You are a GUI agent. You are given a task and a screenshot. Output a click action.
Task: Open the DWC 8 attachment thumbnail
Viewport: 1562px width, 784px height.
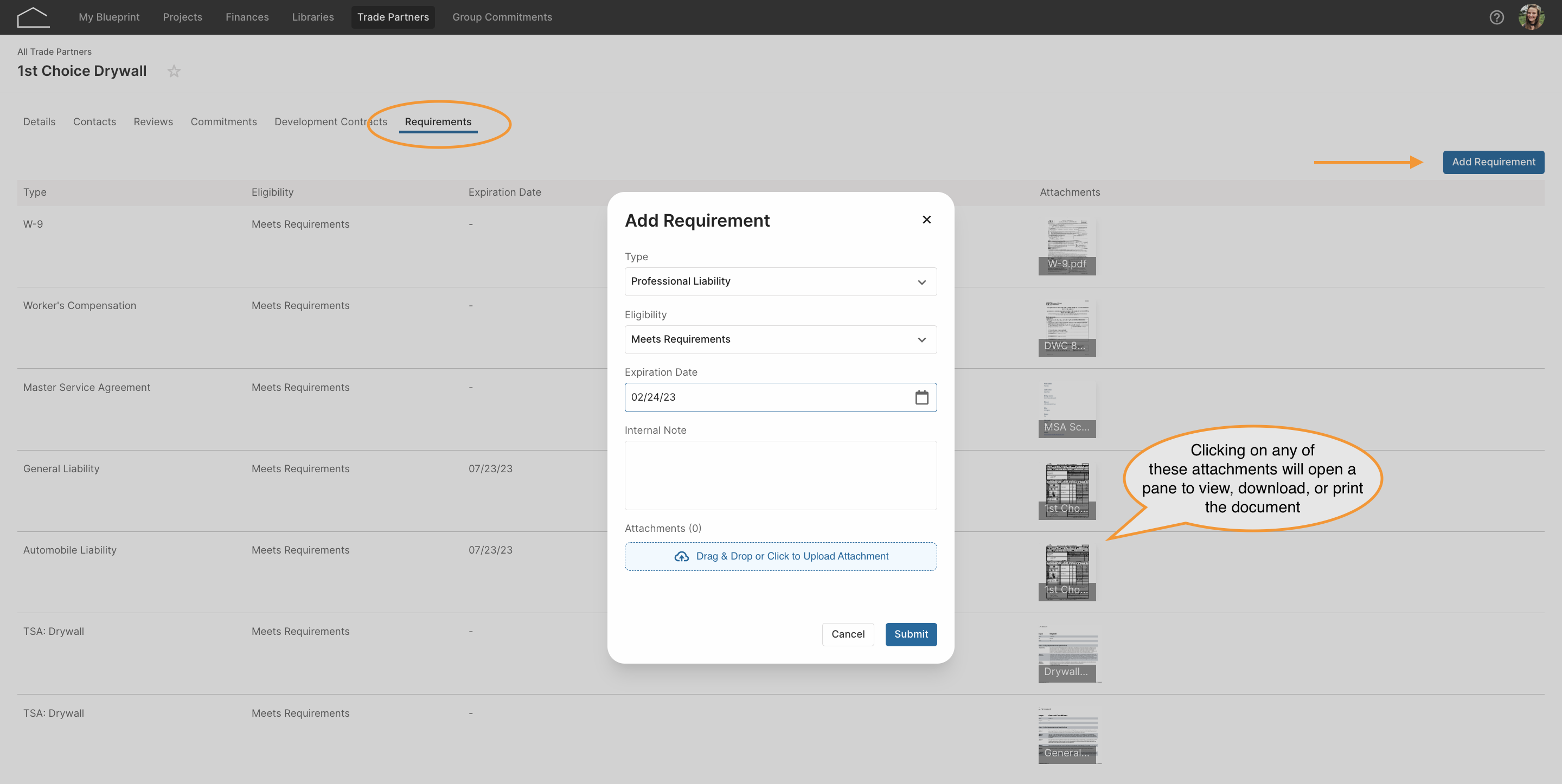click(1067, 328)
